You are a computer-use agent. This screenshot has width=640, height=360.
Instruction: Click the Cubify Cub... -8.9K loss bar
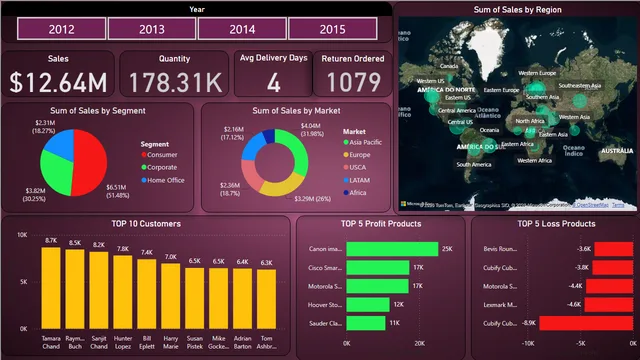[586, 323]
